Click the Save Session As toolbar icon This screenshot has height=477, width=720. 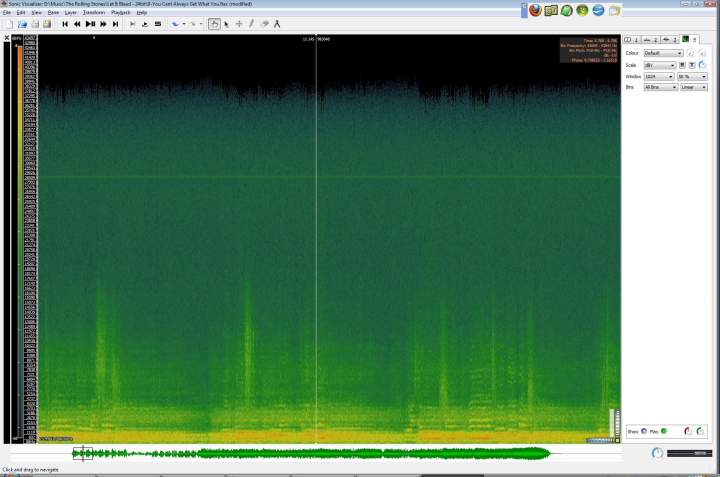pos(47,24)
